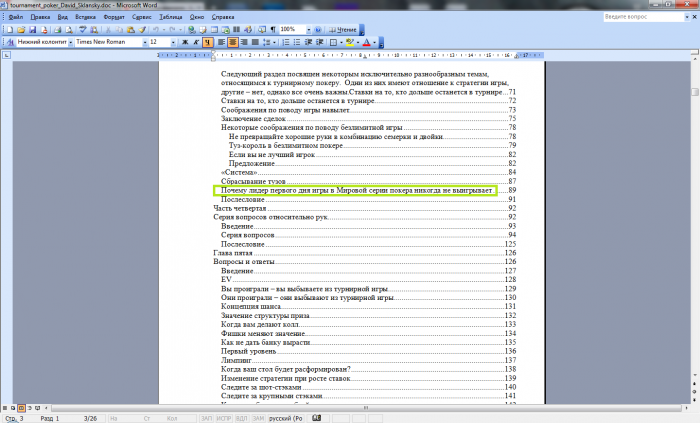Toggle bold formatting (Ж)
Screen dimensions: 700x423
185,42
